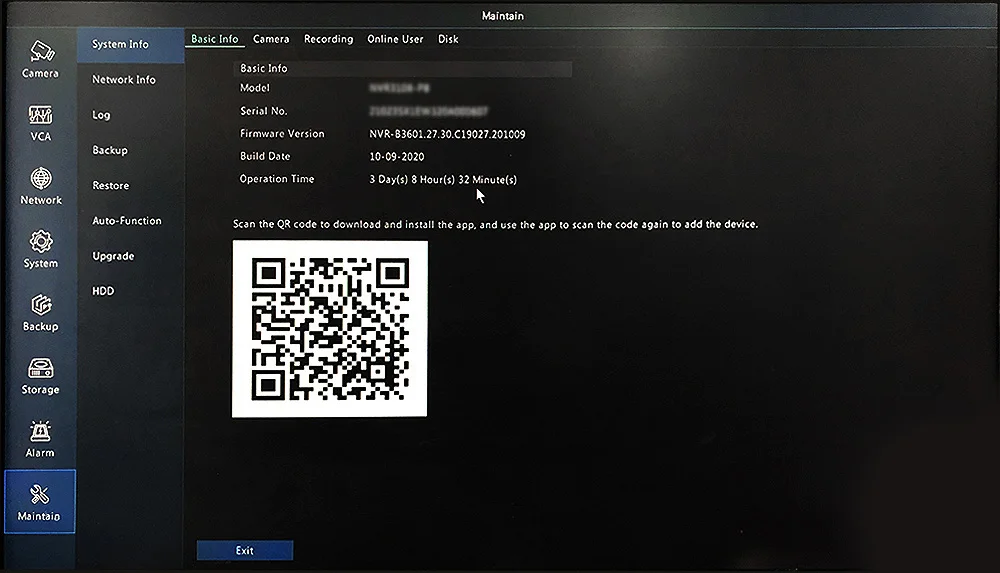Viewport: 1000px width, 573px height.
Task: Open the Backup section in left sidebar
Action: pos(40,313)
